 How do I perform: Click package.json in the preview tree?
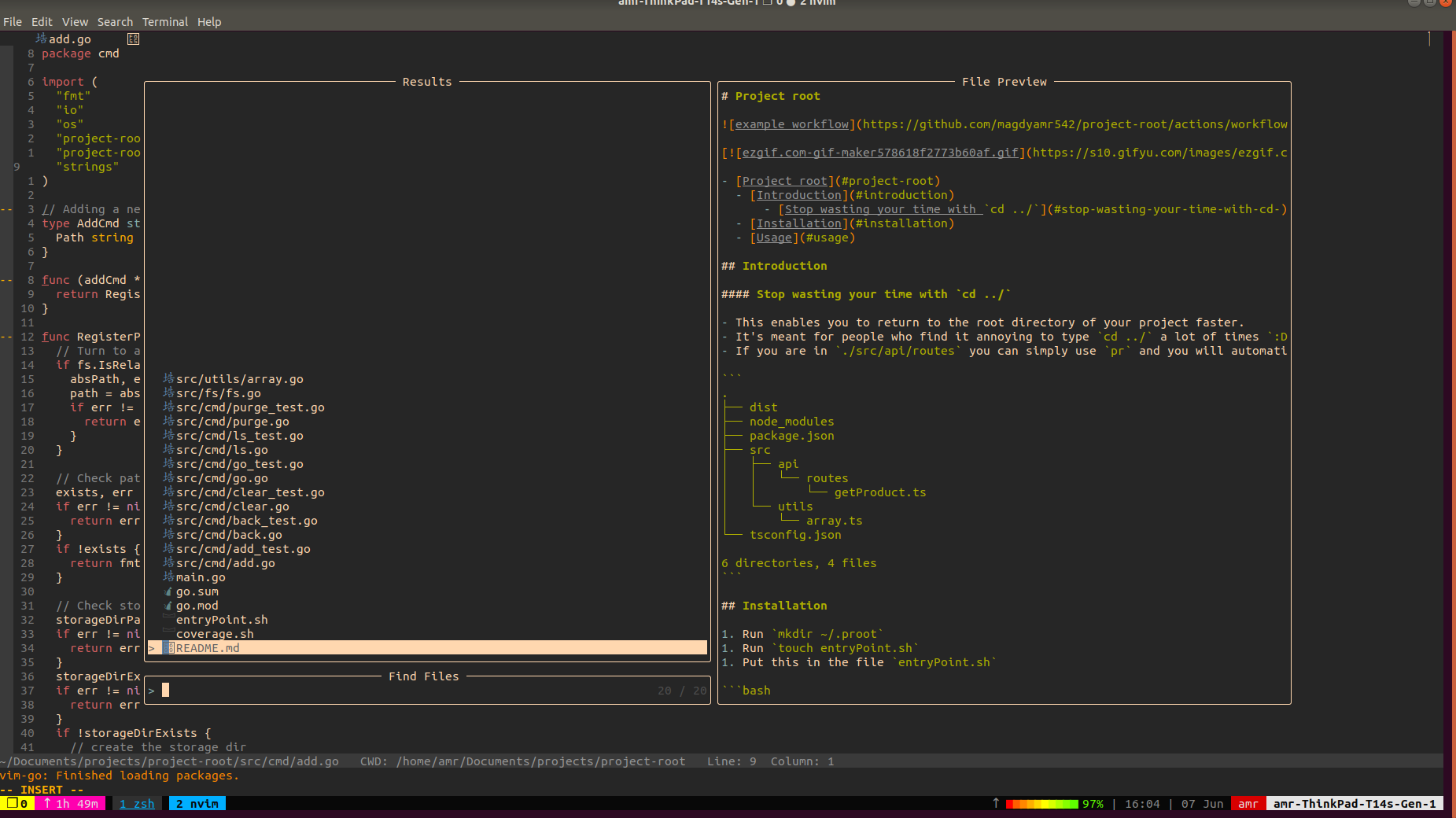pyautogui.click(x=791, y=436)
